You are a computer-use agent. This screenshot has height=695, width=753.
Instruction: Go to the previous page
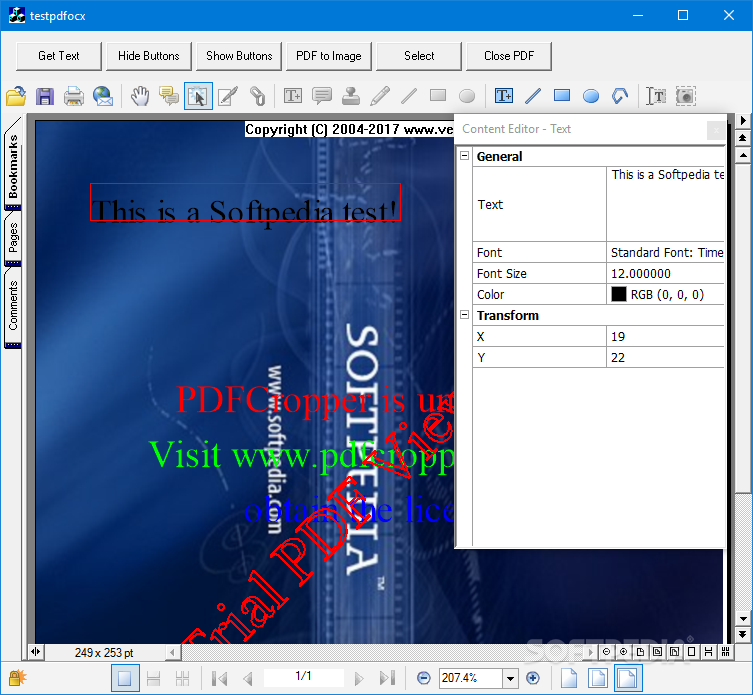[248, 678]
